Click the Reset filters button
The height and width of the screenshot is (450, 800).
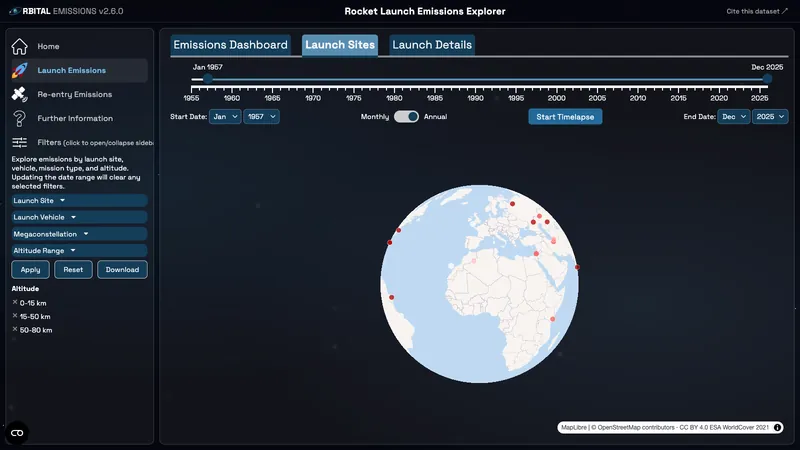(73, 269)
